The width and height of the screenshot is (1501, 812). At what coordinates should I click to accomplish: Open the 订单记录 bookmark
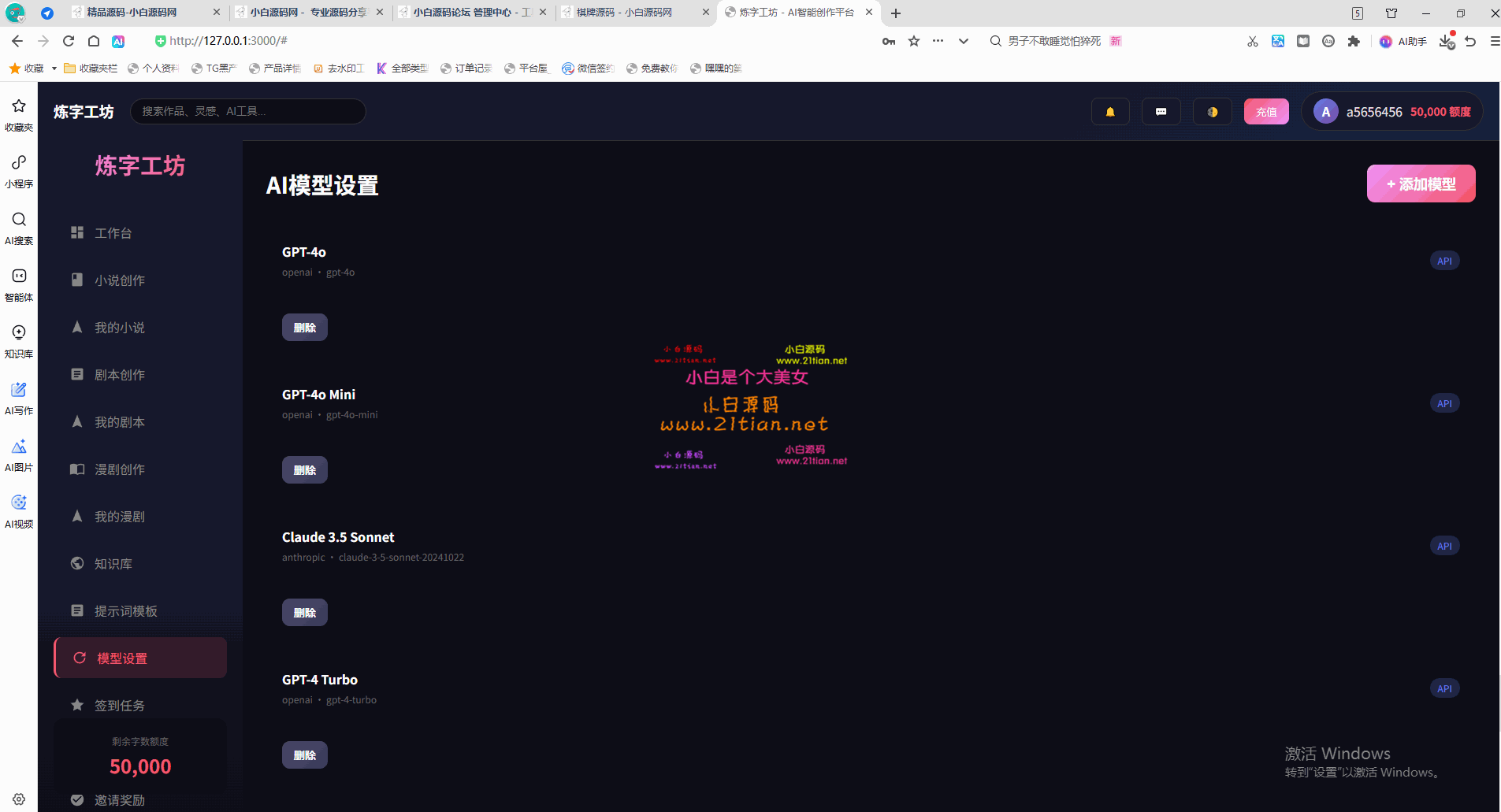(x=466, y=69)
